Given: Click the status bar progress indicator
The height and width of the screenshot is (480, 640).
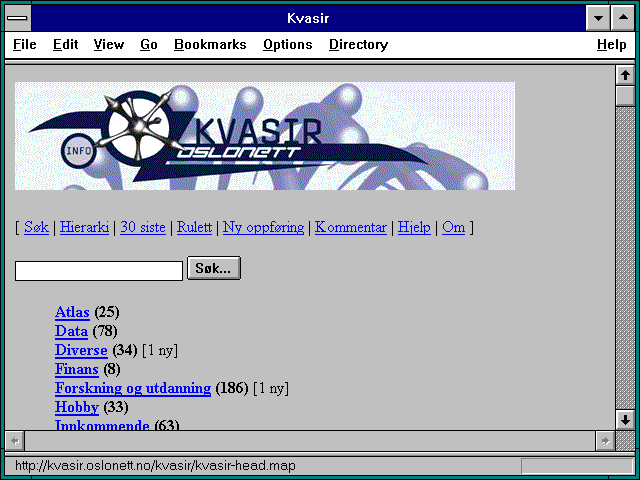Looking at the screenshot, I should 577,466.
